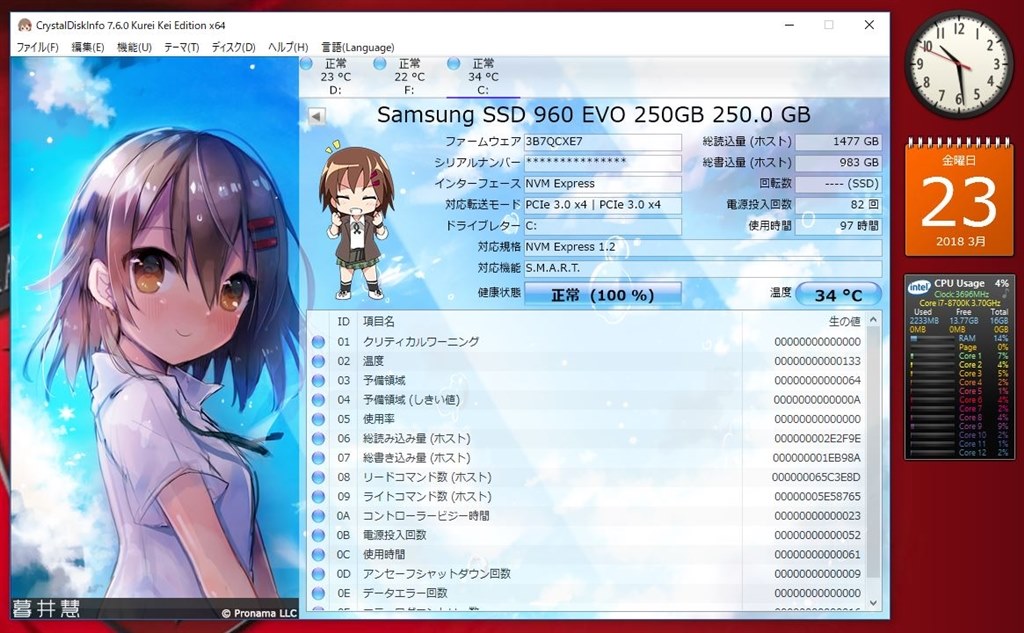Click the SMART list vertical scrollbar thumb
1024x633 pixels.
873,452
